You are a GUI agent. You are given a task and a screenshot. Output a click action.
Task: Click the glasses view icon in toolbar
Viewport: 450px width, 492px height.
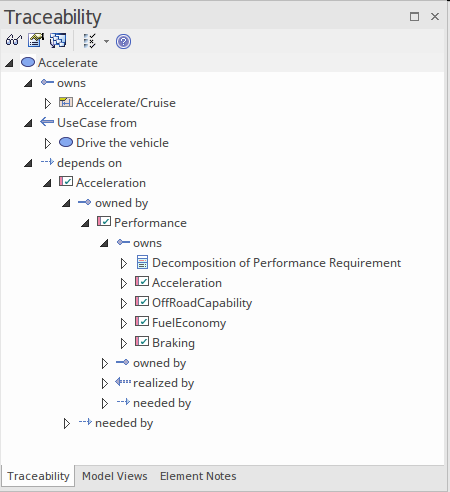[x=14, y=41]
